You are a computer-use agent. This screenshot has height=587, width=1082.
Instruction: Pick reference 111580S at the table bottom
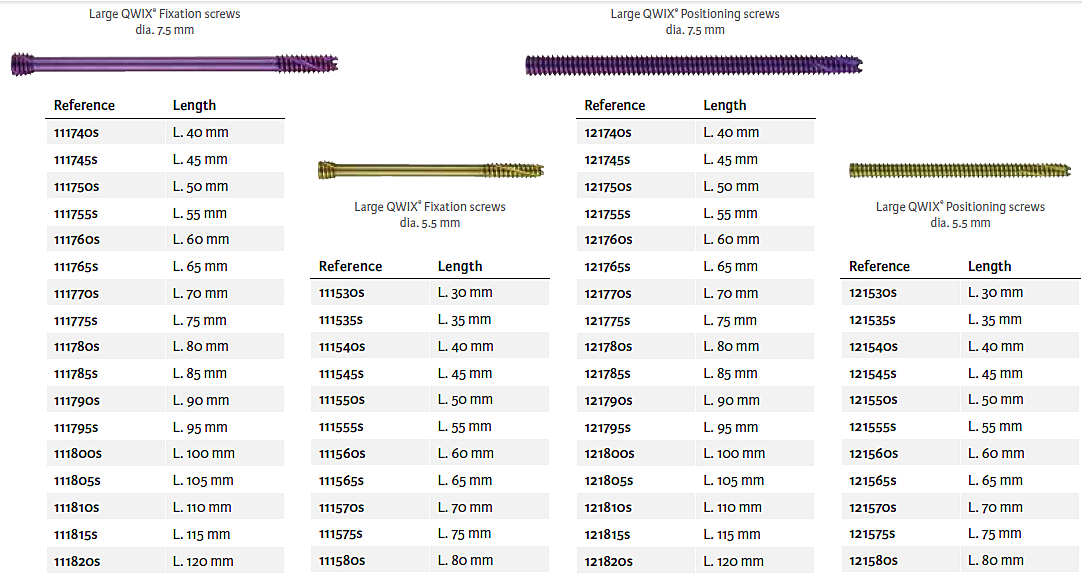click(x=342, y=561)
